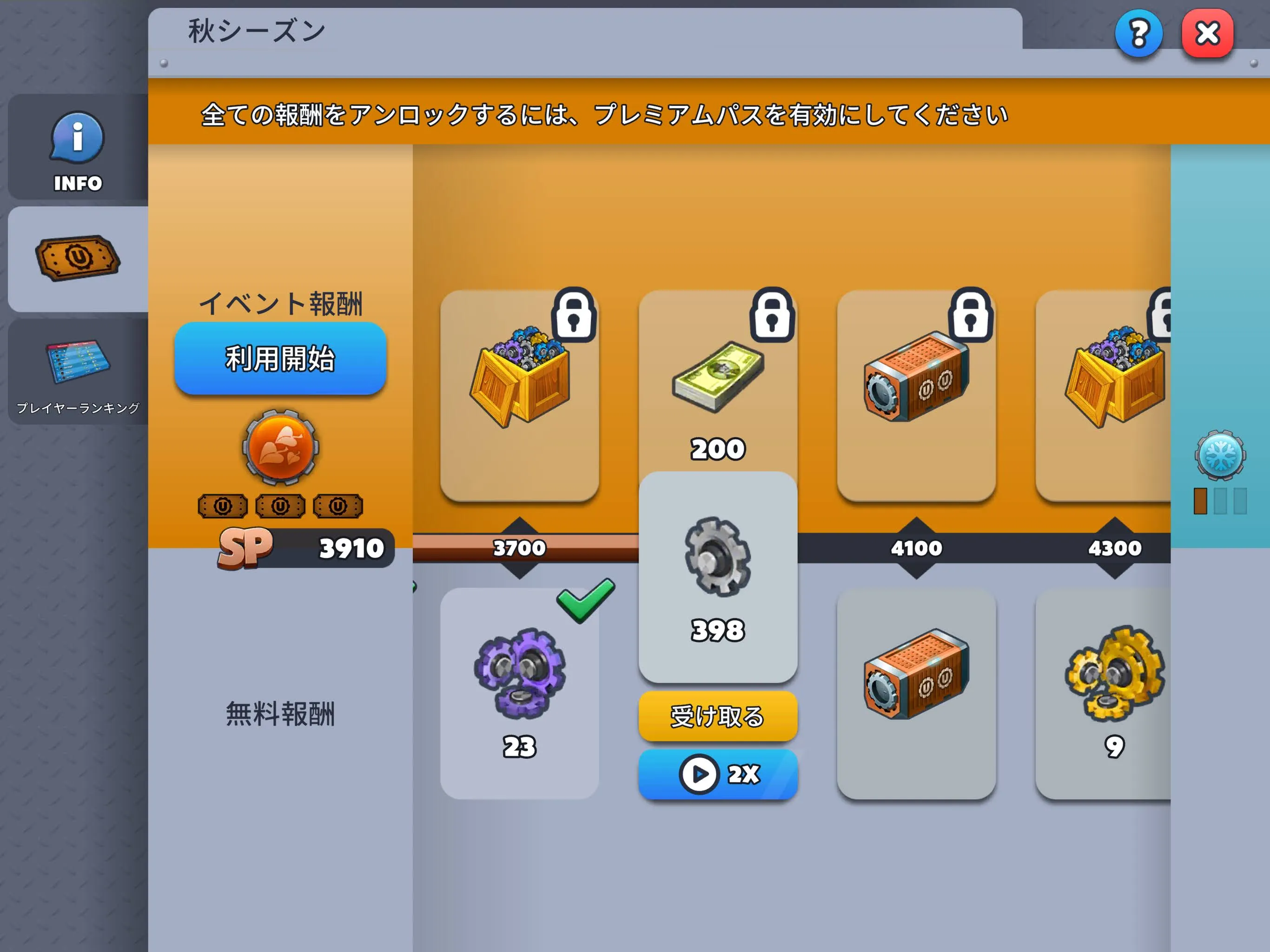Tap the 4300 milestone marker

coord(1114,548)
